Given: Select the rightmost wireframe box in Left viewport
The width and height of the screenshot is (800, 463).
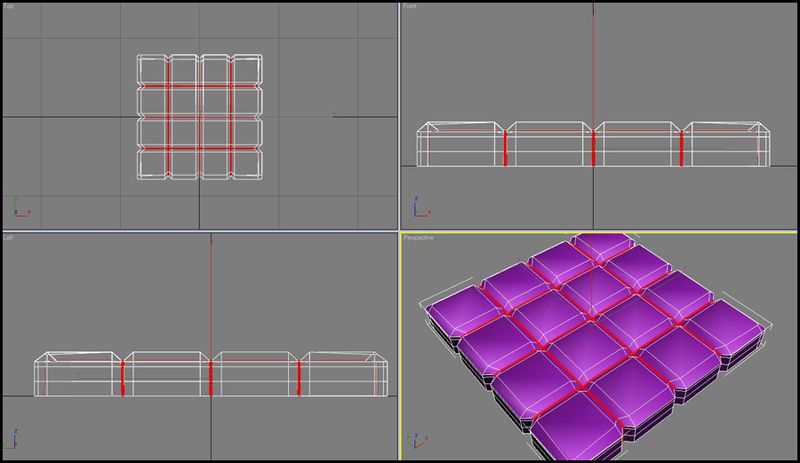Looking at the screenshot, I should [344, 374].
